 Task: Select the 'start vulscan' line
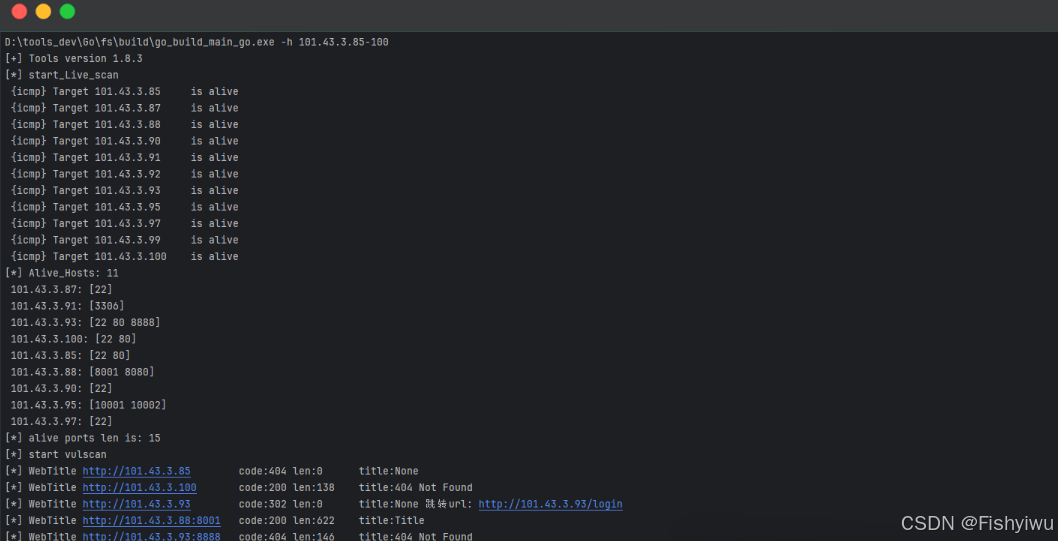pos(55,455)
